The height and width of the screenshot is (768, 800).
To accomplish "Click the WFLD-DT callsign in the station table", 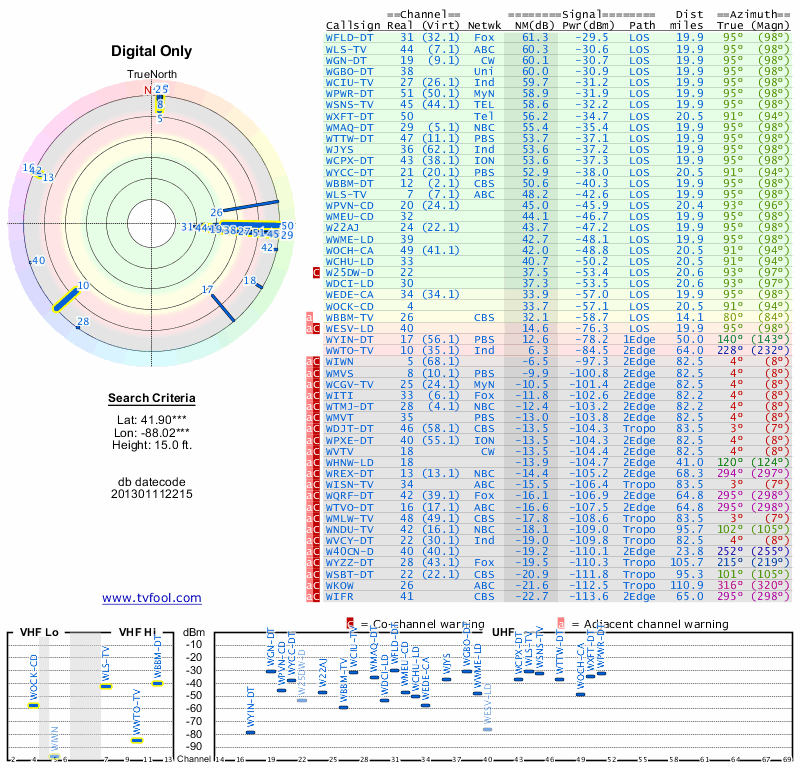I will tap(349, 38).
